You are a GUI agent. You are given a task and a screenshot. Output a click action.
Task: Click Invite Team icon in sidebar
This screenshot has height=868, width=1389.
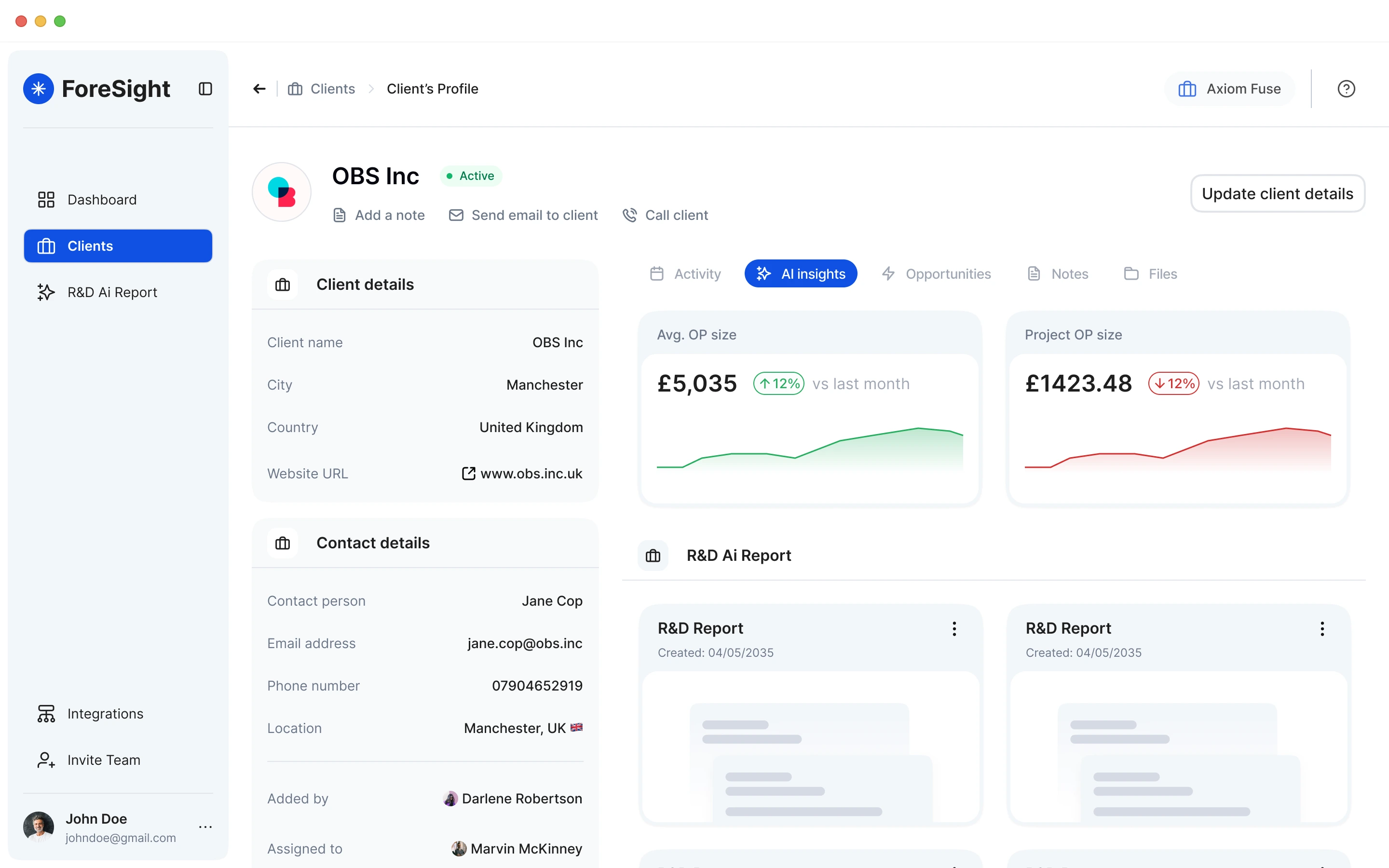point(46,759)
